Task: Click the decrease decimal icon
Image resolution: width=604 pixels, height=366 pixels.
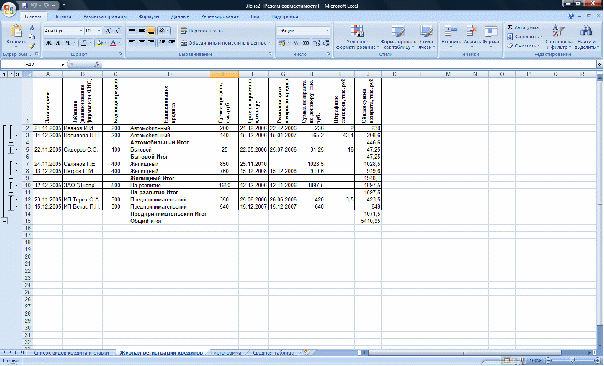Action: pos(326,43)
